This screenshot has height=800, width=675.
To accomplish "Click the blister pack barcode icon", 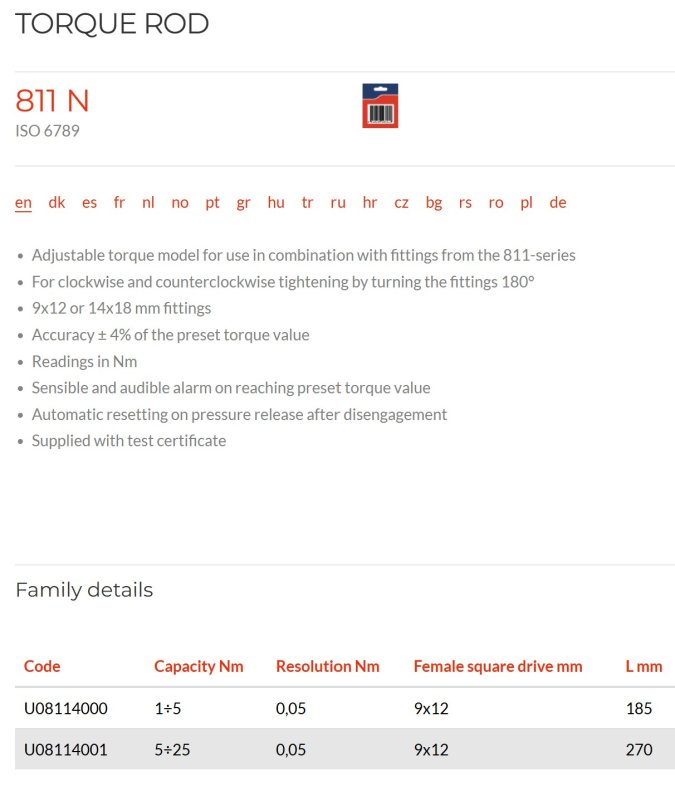I will [380, 106].
